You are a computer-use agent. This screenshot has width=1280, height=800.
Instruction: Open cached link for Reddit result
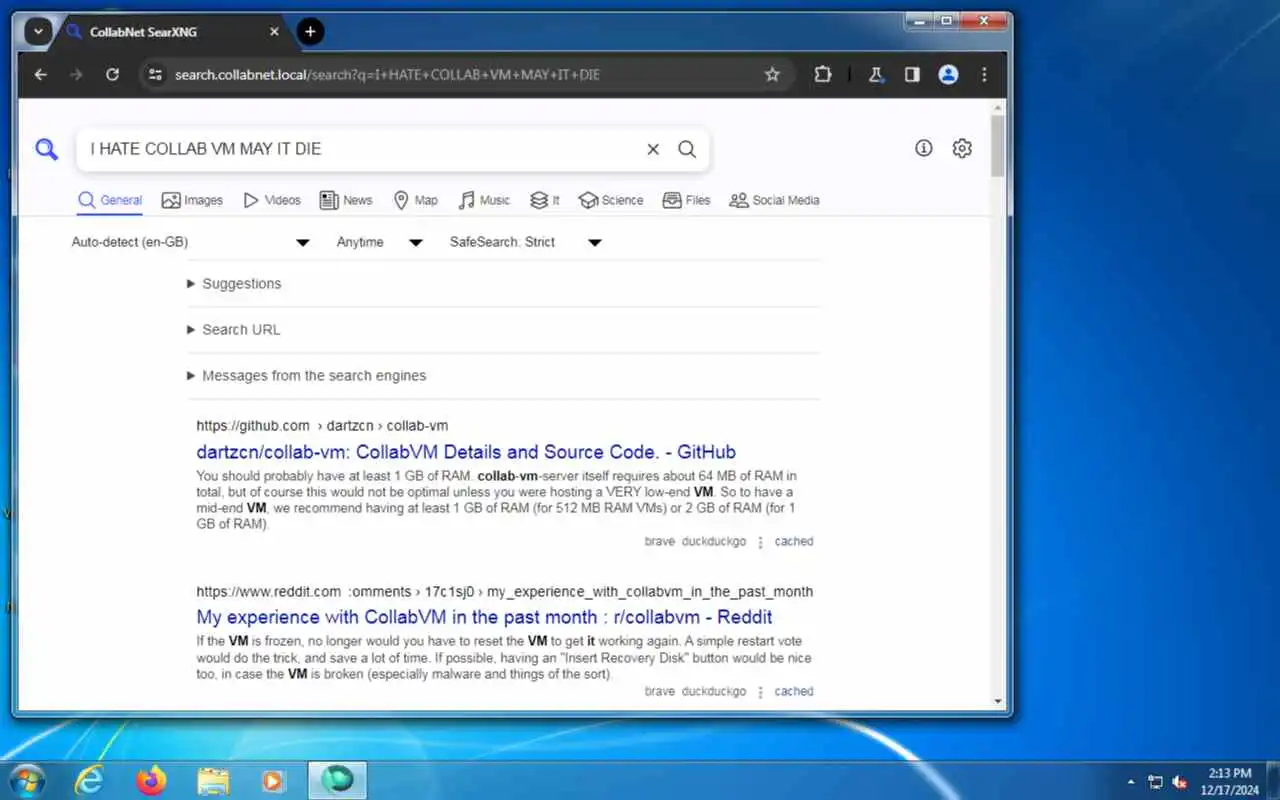(794, 692)
